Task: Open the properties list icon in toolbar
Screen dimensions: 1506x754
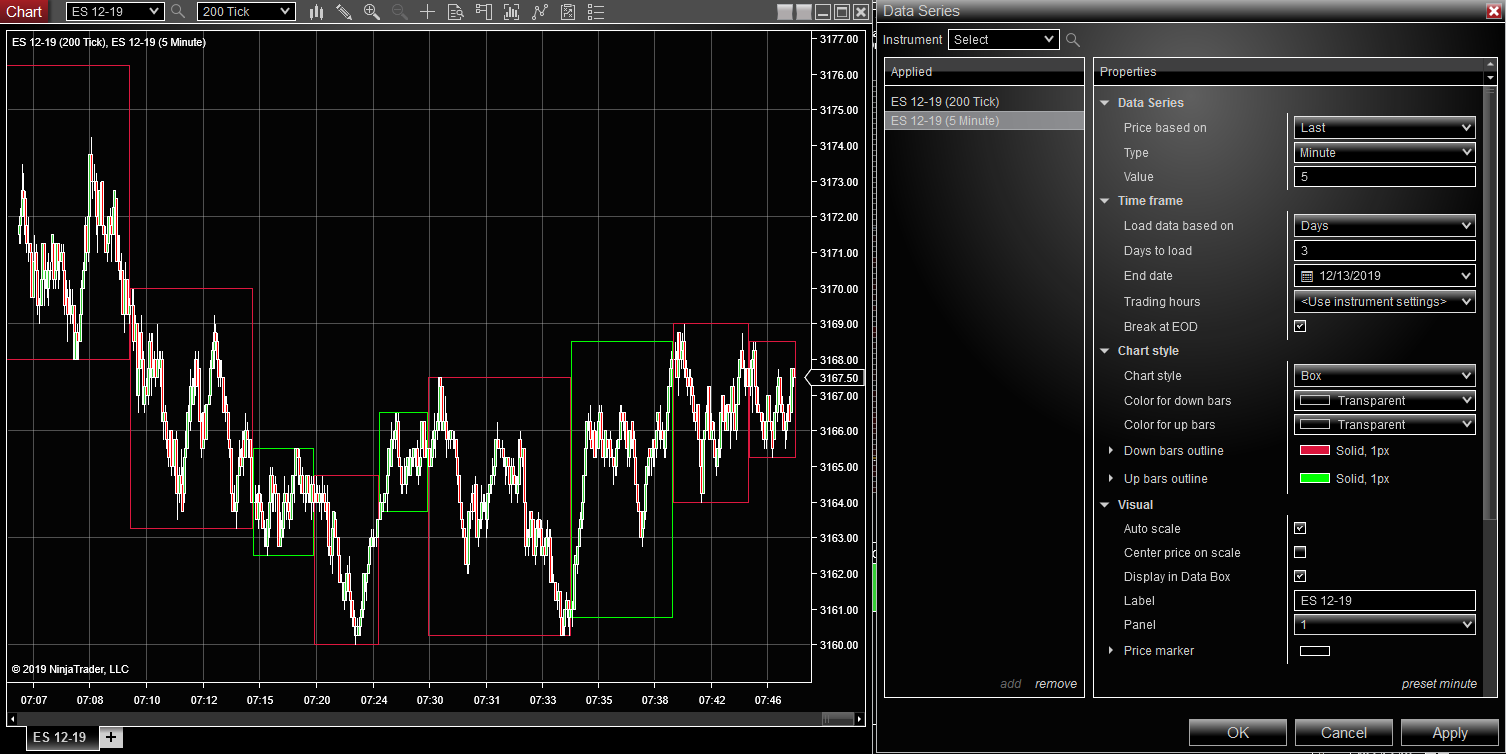Action: click(596, 12)
